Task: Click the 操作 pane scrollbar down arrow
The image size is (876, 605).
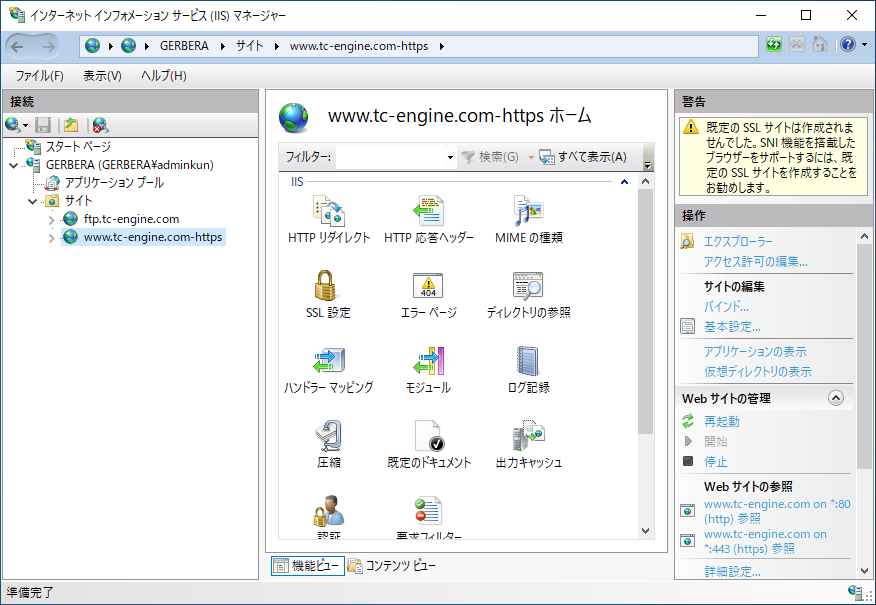Action: tap(864, 571)
